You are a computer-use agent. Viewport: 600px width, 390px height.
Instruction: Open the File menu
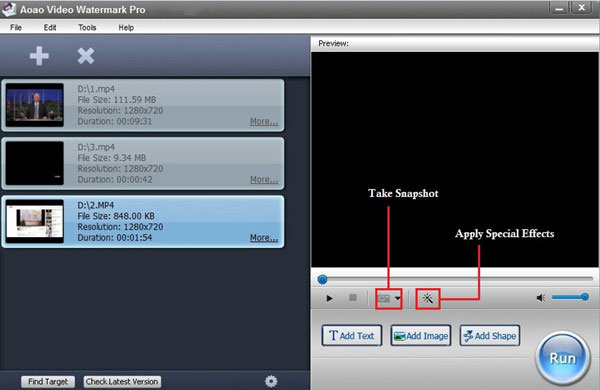point(16,28)
